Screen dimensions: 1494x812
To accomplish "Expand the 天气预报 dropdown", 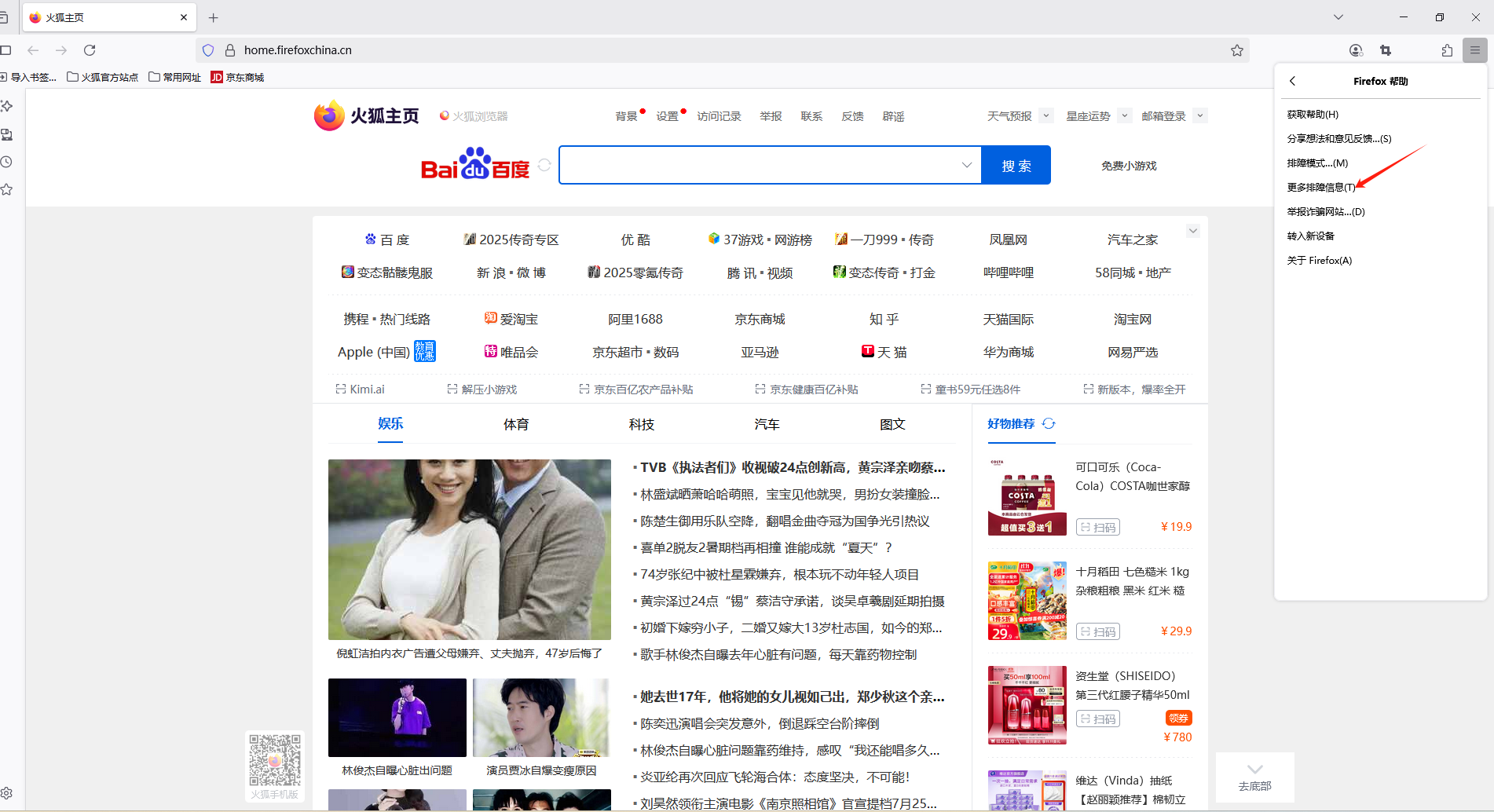I will click(1046, 115).
